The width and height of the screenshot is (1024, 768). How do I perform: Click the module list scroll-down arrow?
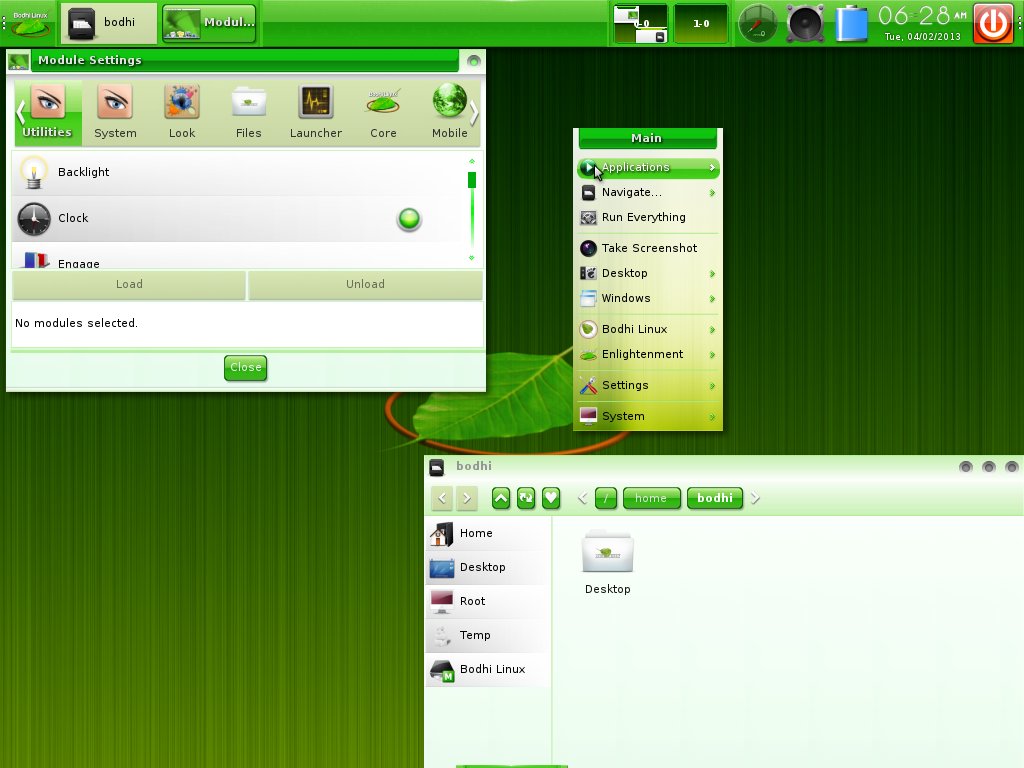(472, 258)
